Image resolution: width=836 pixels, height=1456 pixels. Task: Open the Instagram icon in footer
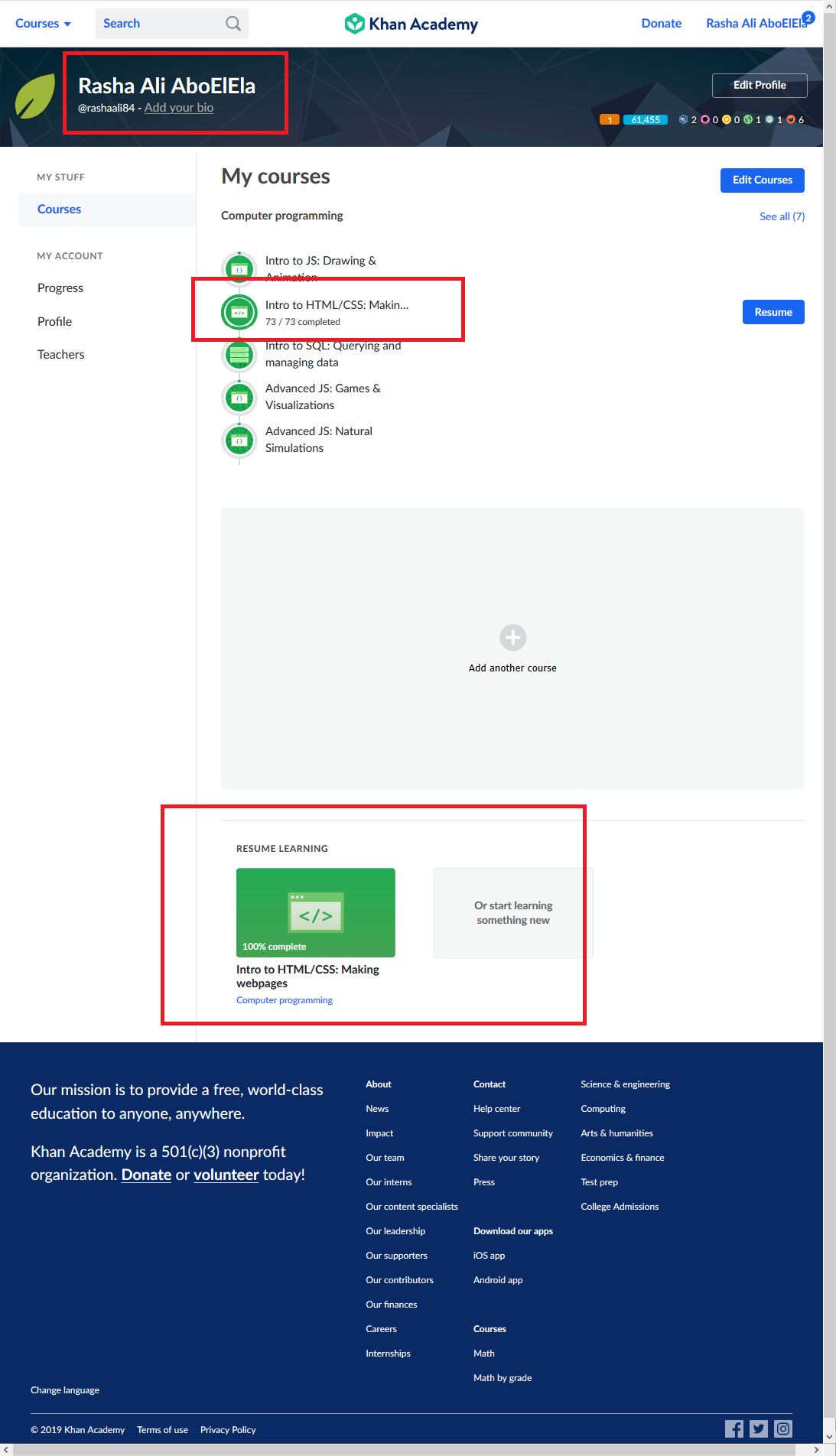783,1428
